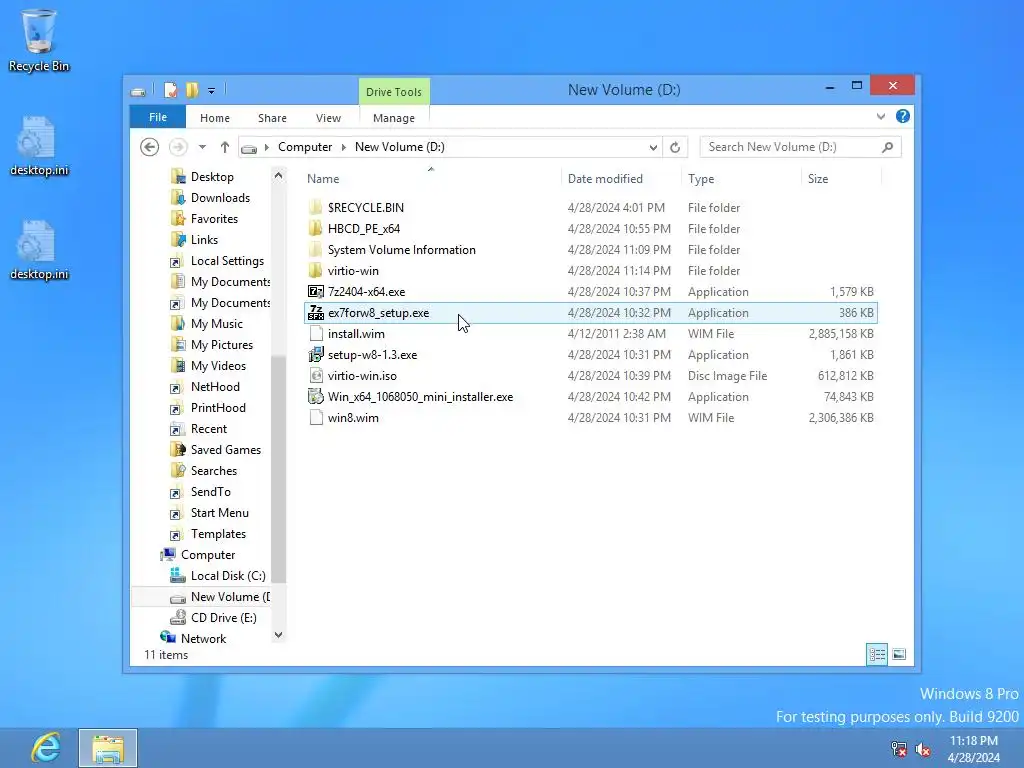Viewport: 1024px width, 768px height.
Task: Open the Recent locations dropdown arrow
Action: (202, 148)
